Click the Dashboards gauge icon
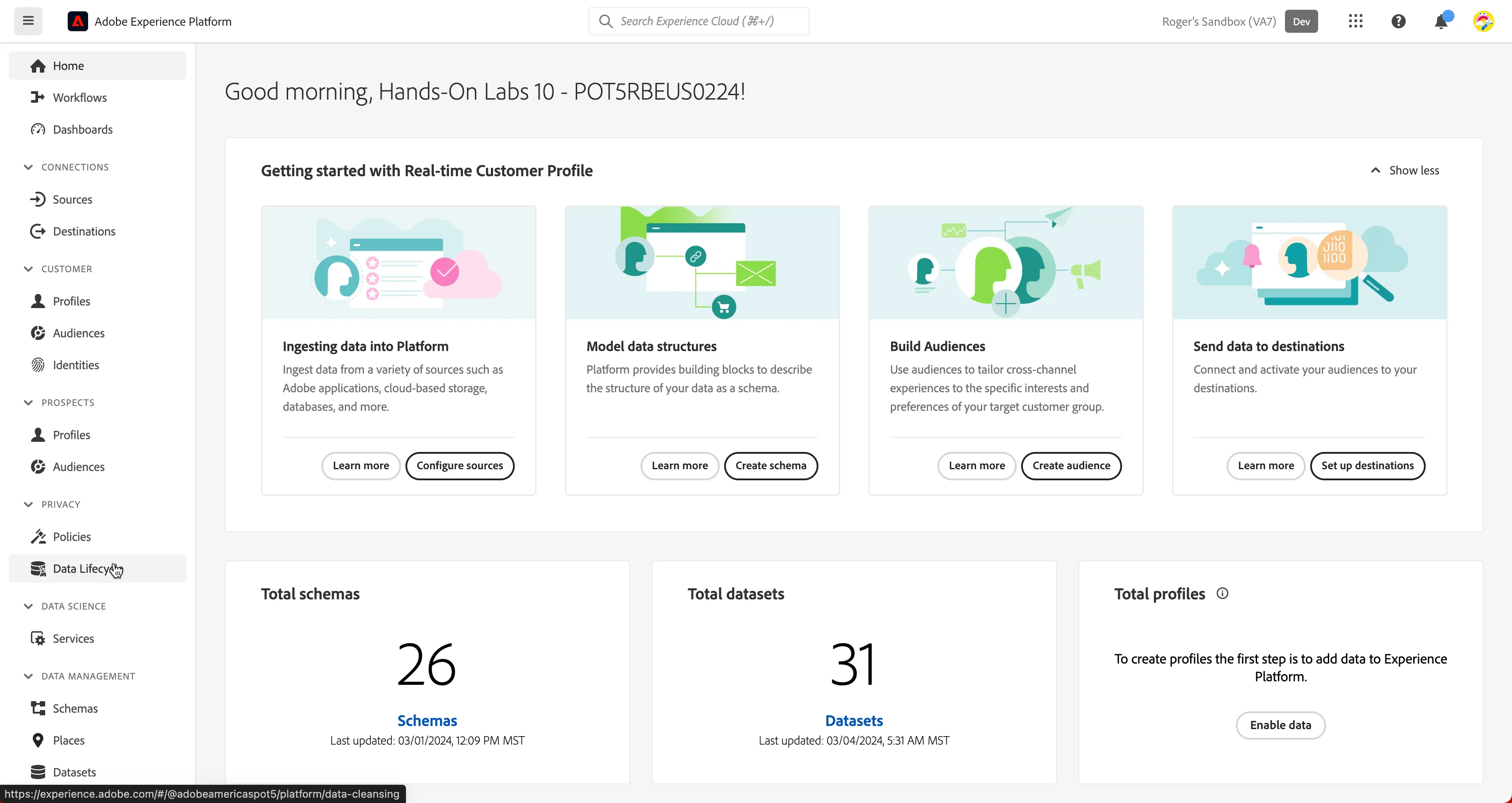Viewport: 1512px width, 803px height. [x=38, y=129]
